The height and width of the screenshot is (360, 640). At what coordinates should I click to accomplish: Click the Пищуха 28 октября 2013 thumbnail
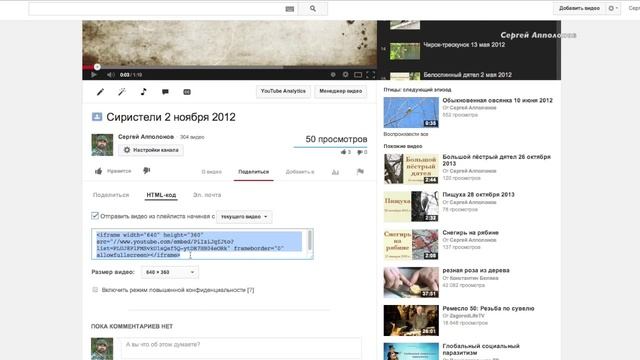click(x=411, y=207)
